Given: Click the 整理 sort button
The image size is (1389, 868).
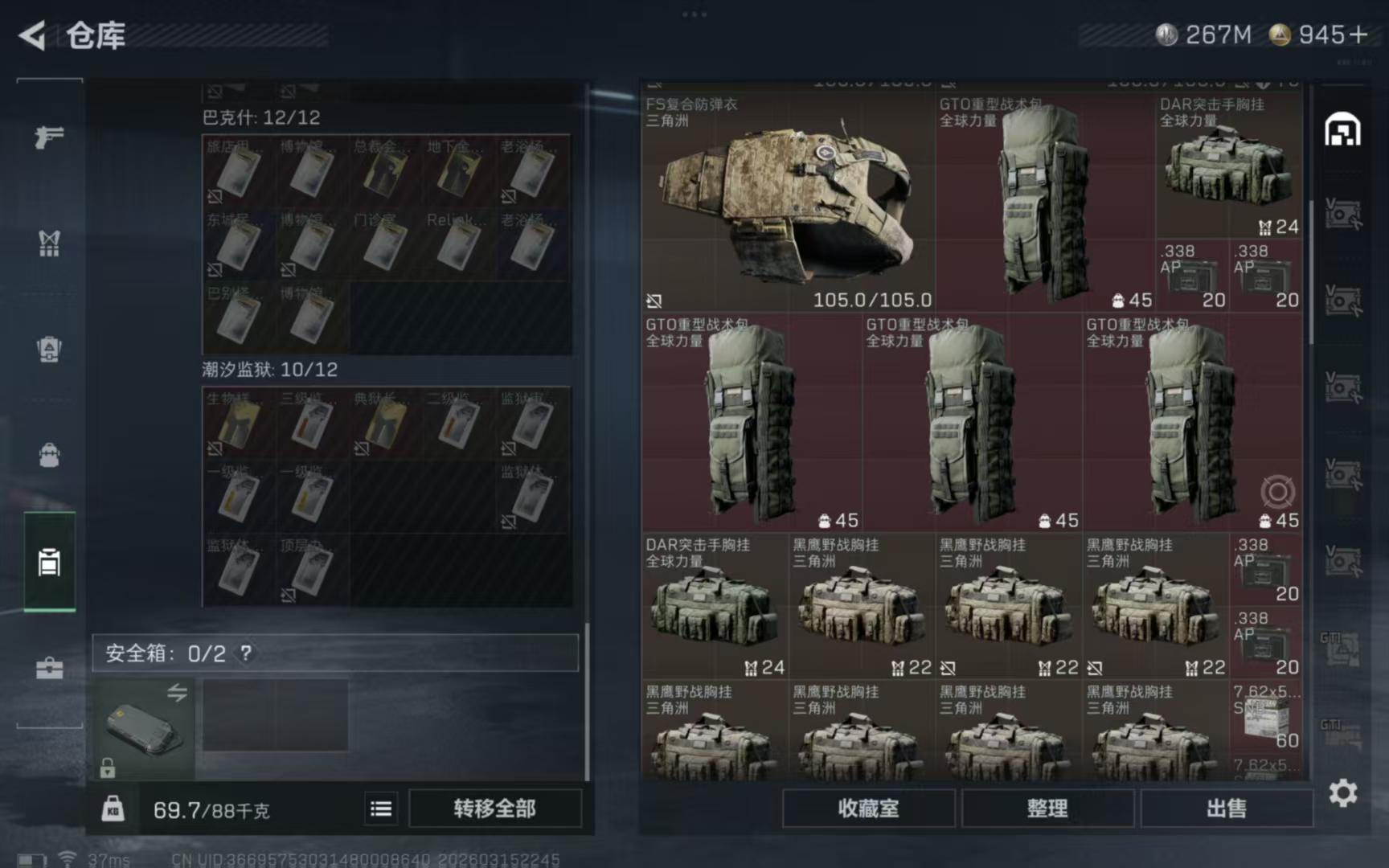Looking at the screenshot, I should [x=1047, y=809].
